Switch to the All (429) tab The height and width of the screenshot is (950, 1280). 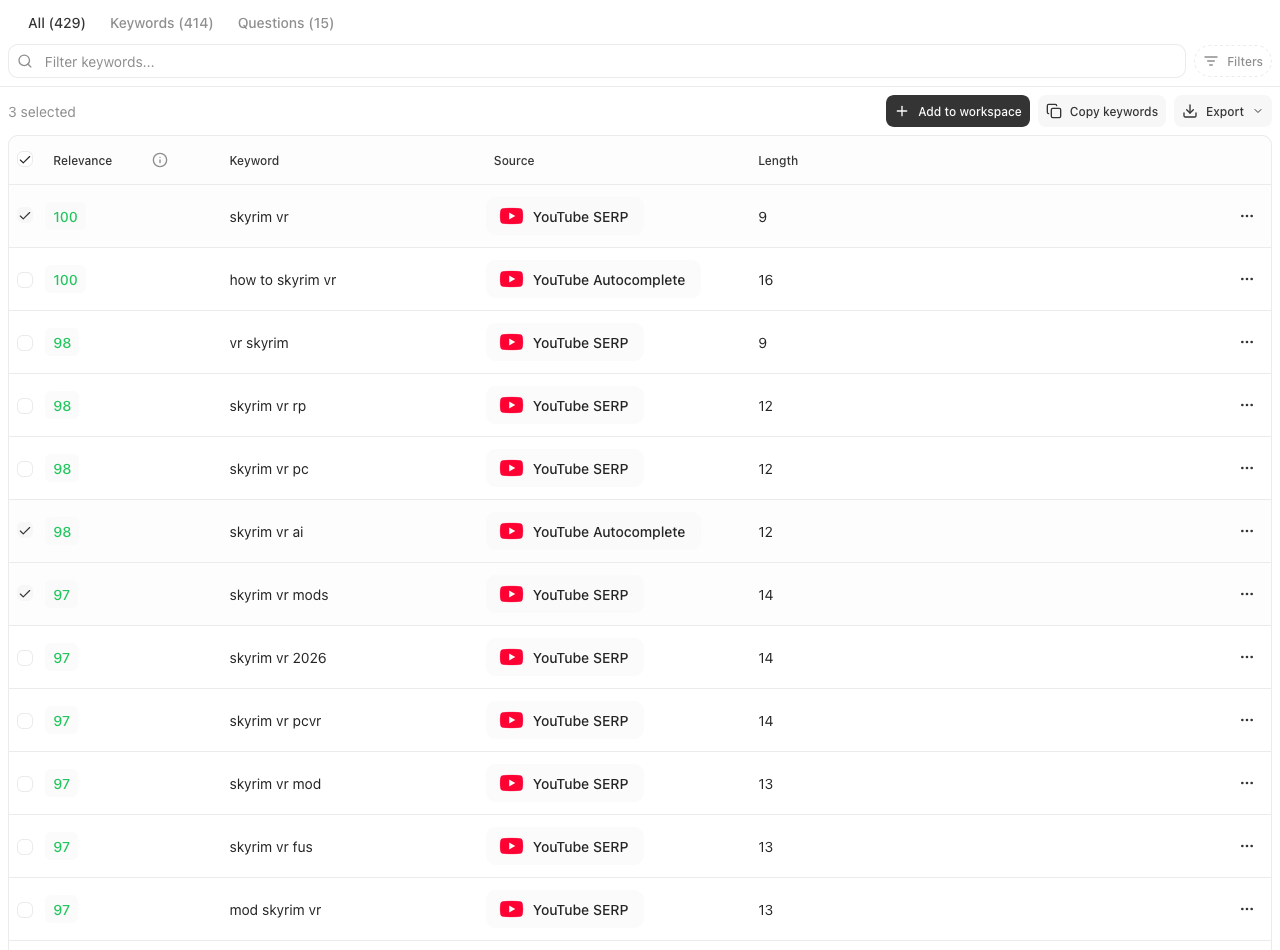coord(57,23)
